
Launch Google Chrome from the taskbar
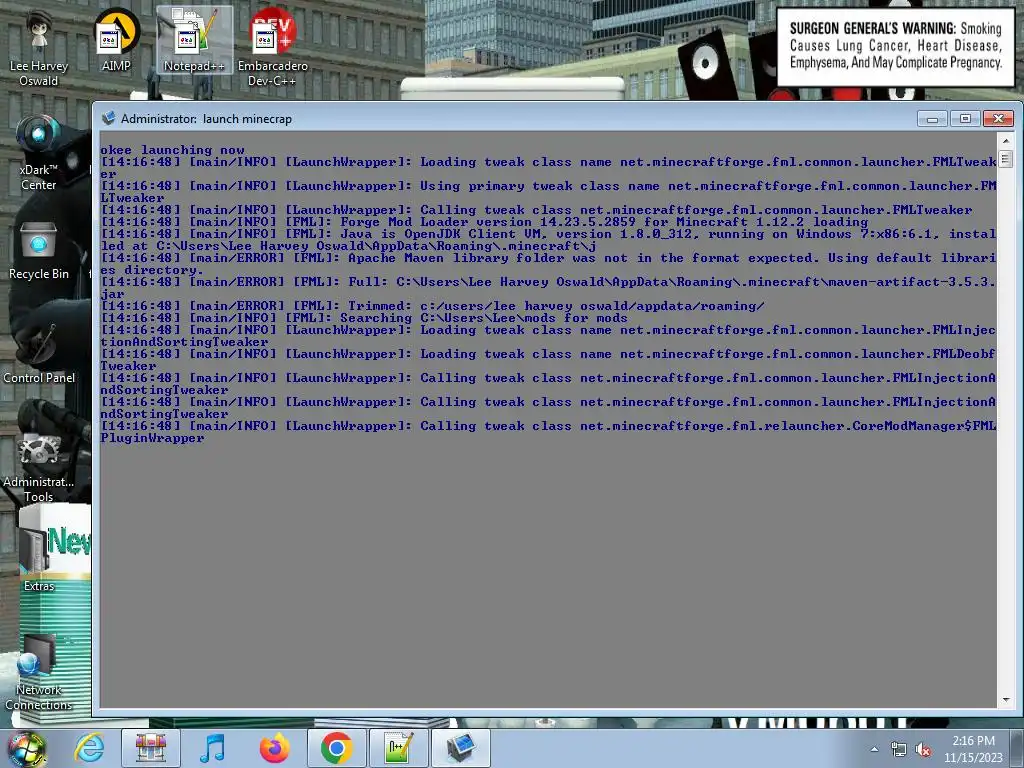[x=336, y=748]
